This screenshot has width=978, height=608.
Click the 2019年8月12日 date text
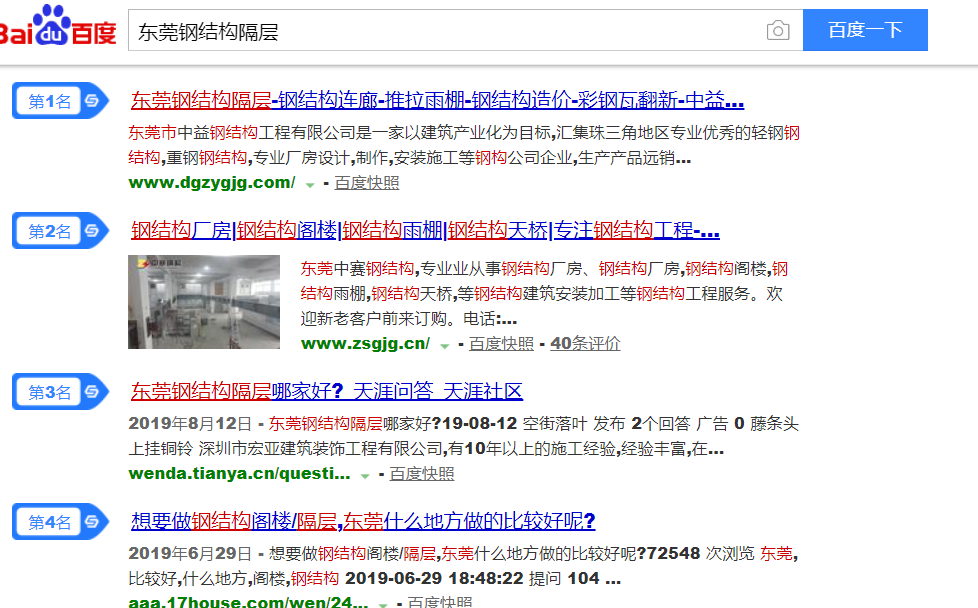click(x=190, y=424)
